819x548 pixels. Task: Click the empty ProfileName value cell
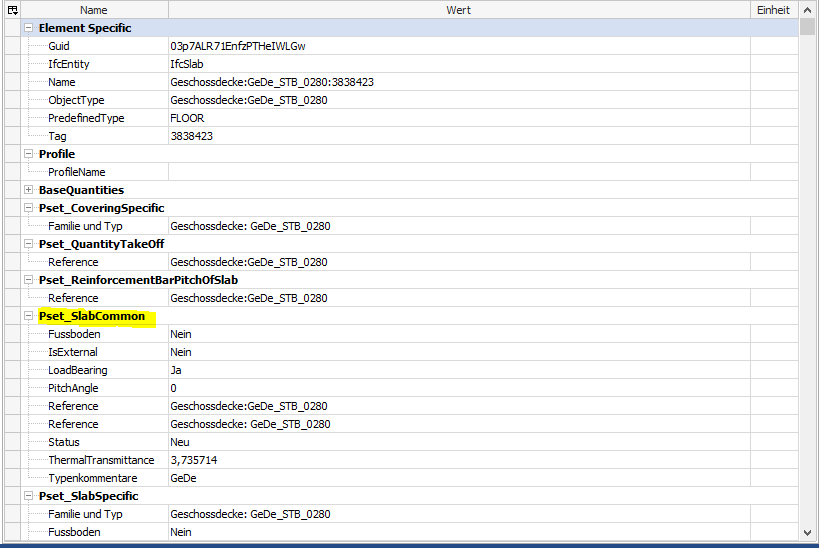460,172
